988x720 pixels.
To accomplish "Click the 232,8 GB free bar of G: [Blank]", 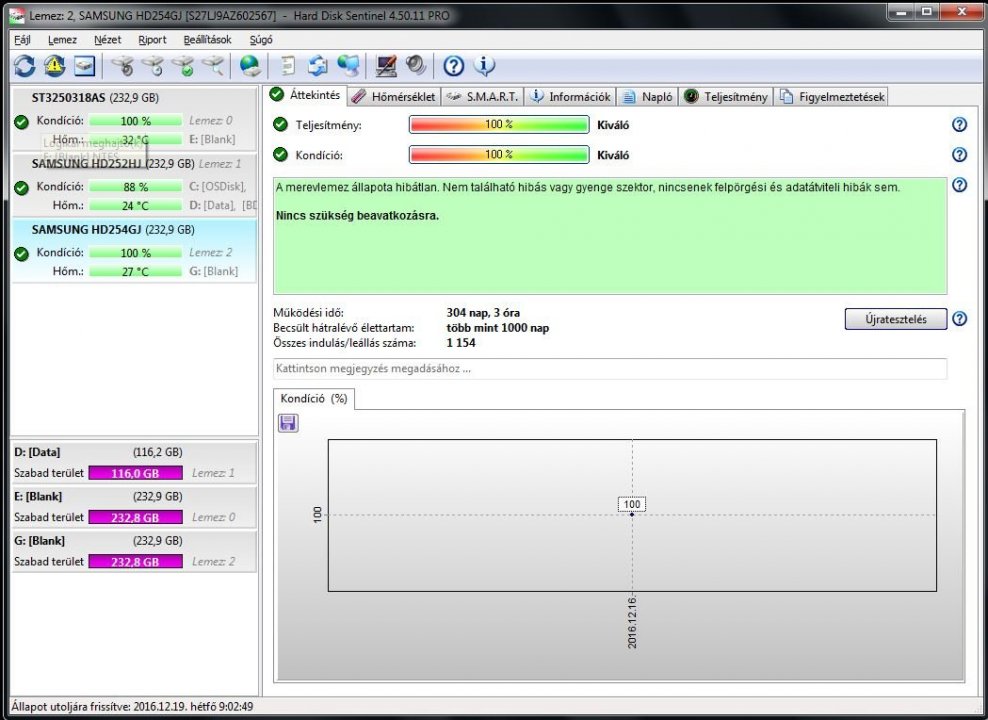I will click(x=135, y=561).
